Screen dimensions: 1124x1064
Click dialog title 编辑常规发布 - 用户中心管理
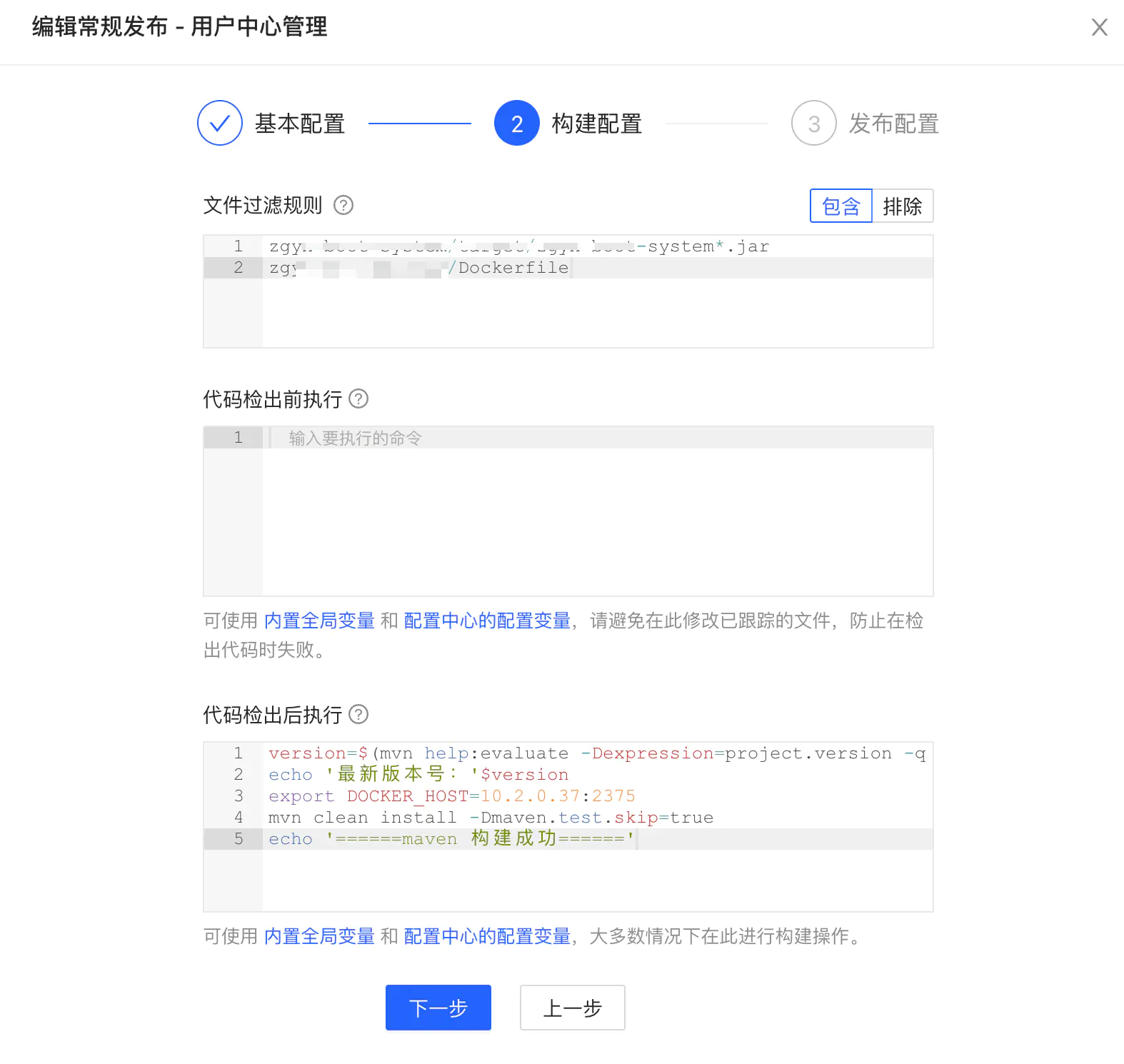pyautogui.click(x=180, y=26)
